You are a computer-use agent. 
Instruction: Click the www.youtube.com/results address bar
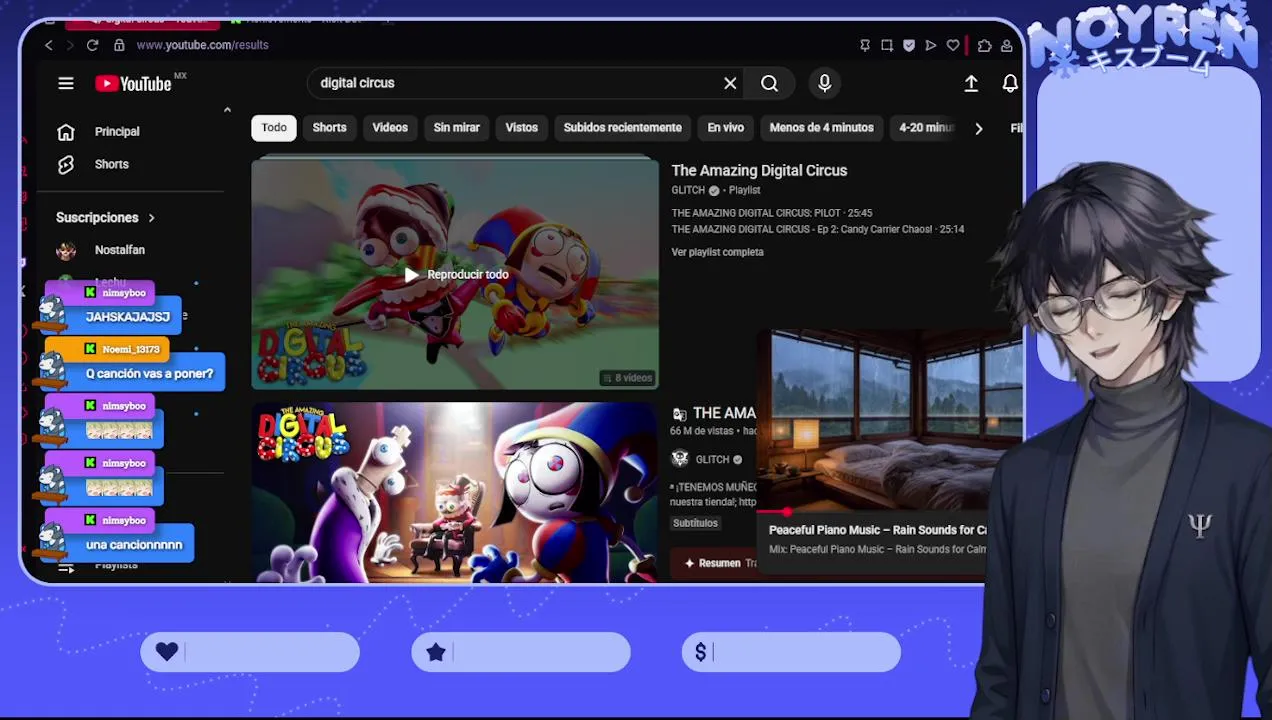[202, 45]
